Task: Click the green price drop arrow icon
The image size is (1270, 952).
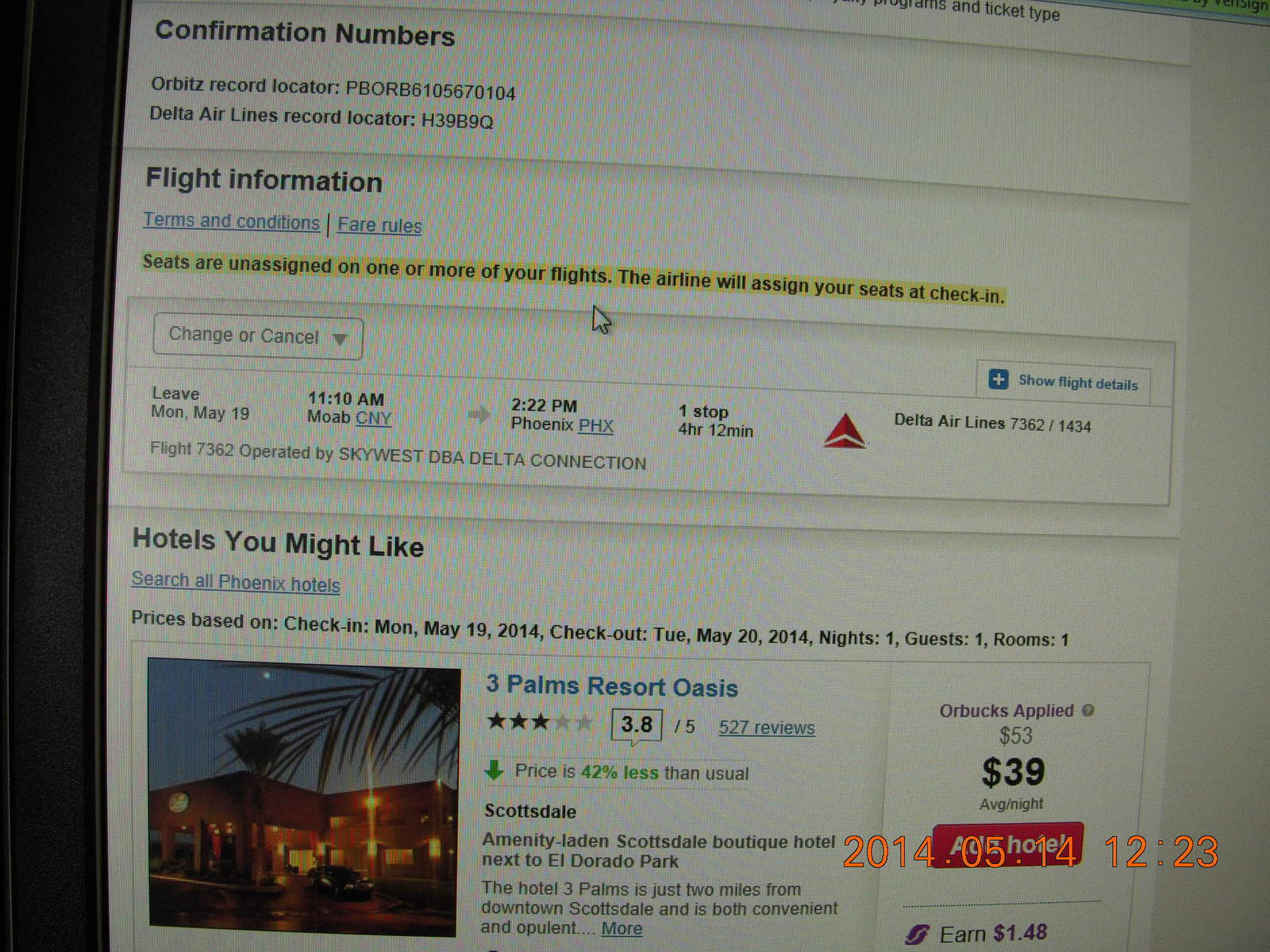Action: click(x=494, y=770)
